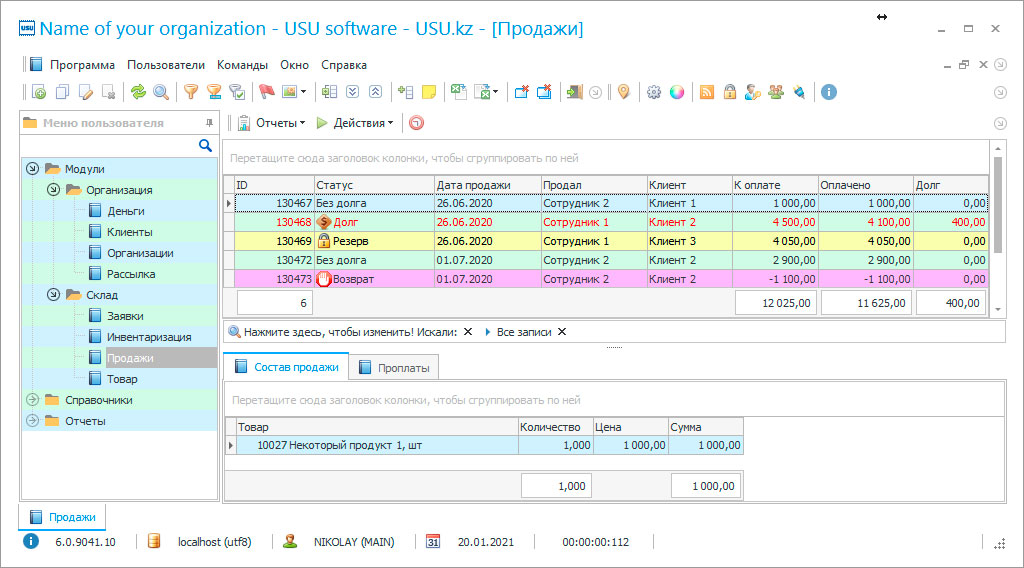Click the Продажи window tab at bottom
Viewport: 1024px width, 568px height.
[63, 517]
